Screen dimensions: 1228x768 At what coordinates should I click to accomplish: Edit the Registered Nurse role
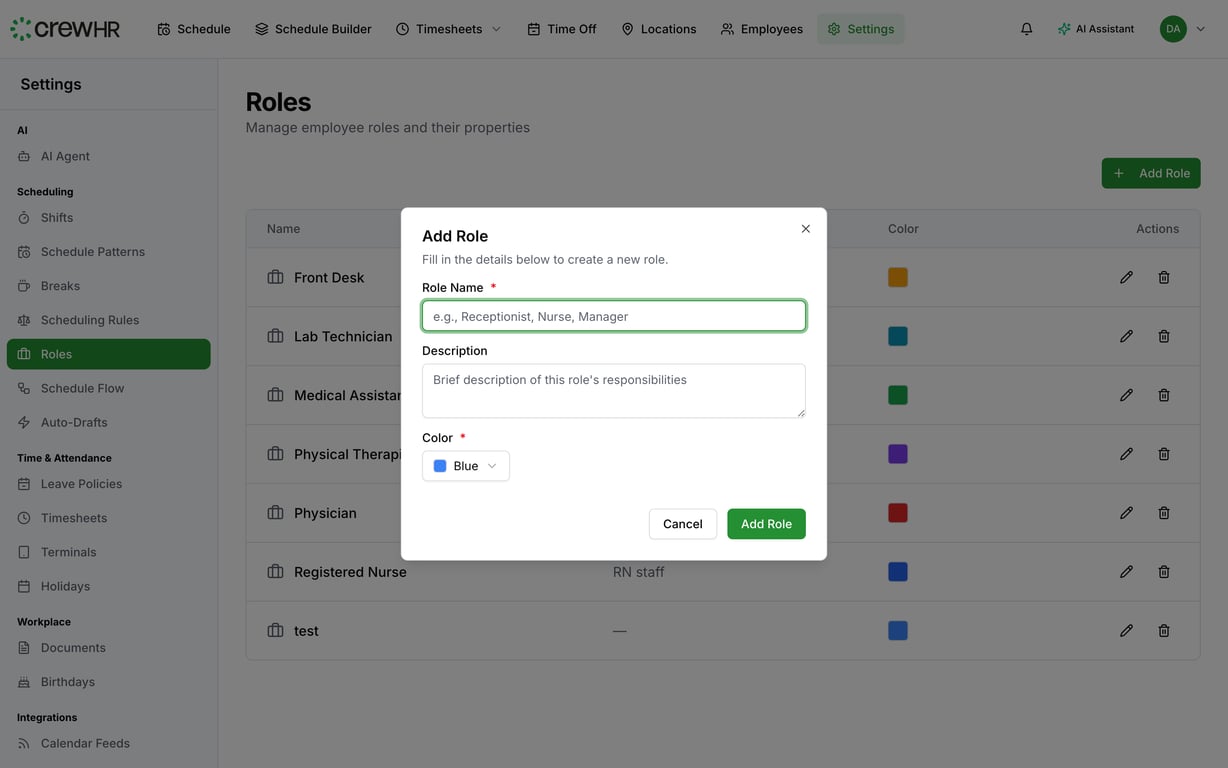pos(1125,570)
